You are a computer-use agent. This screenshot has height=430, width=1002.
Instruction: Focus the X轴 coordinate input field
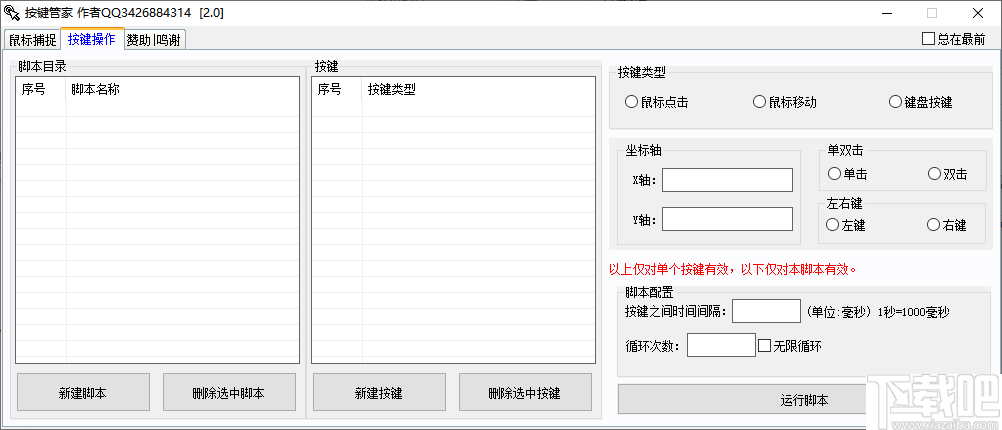click(x=727, y=180)
